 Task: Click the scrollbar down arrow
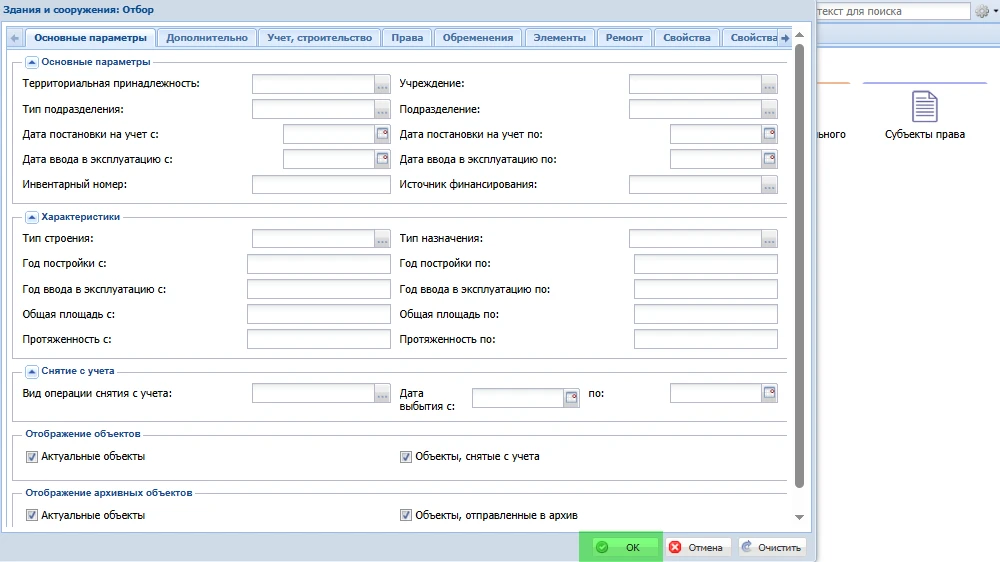pyautogui.click(x=799, y=517)
